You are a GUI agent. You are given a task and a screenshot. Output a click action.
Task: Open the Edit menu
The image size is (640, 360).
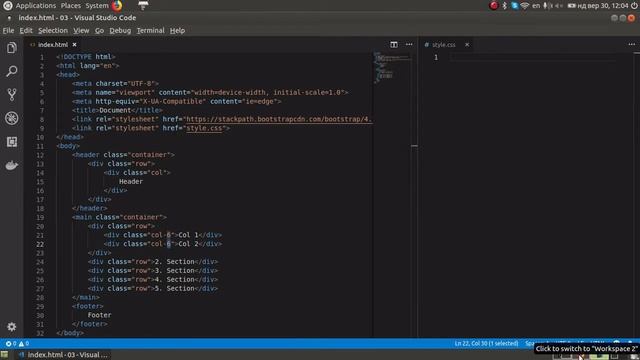[26, 31]
